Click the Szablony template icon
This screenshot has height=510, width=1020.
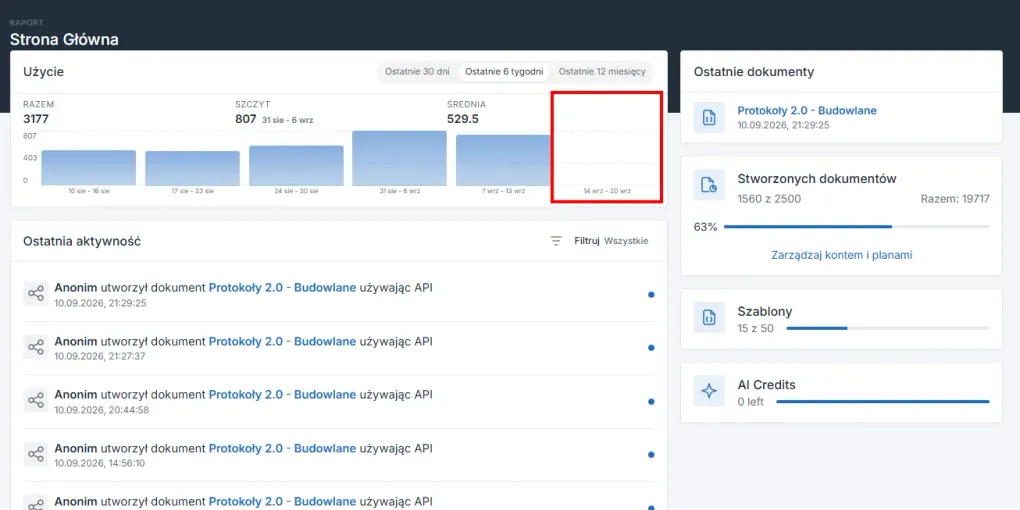pos(709,317)
